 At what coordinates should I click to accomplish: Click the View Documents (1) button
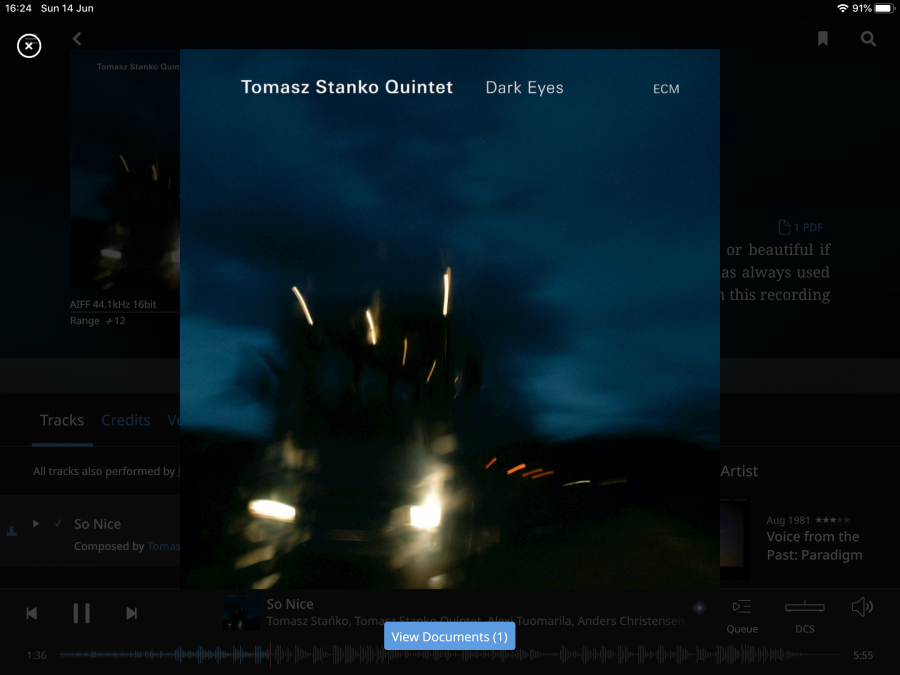click(x=449, y=636)
